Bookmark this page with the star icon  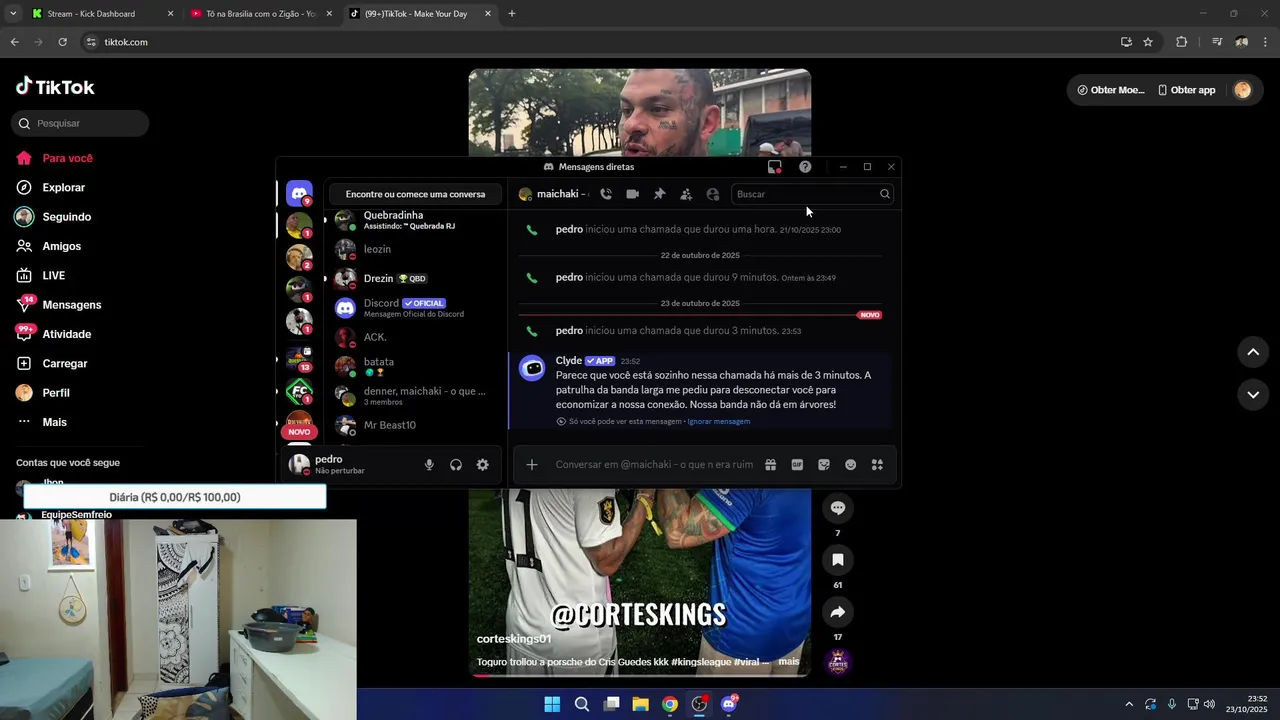(1148, 42)
